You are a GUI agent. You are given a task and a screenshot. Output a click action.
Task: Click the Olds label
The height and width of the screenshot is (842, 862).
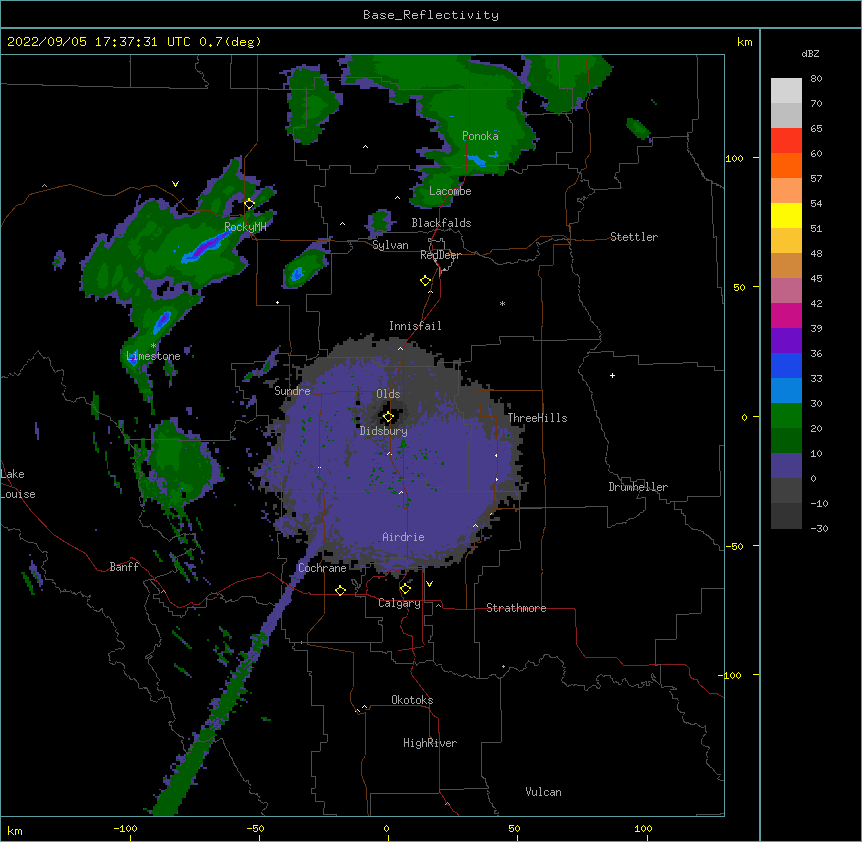(x=388, y=394)
